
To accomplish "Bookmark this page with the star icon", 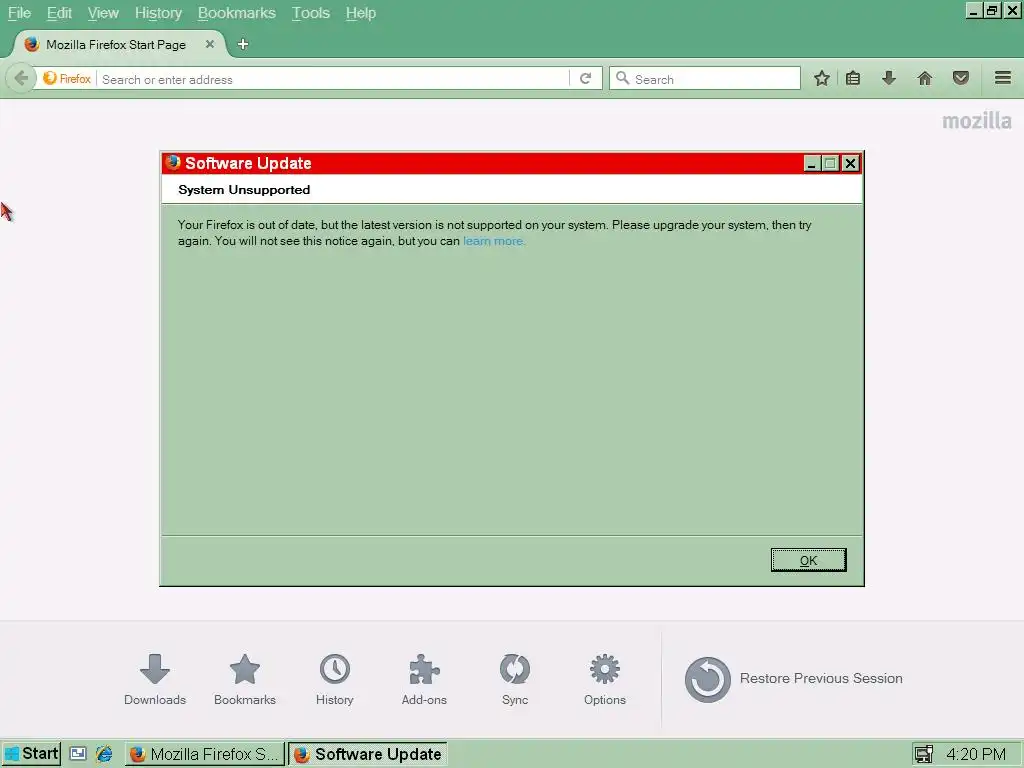I will click(822, 79).
